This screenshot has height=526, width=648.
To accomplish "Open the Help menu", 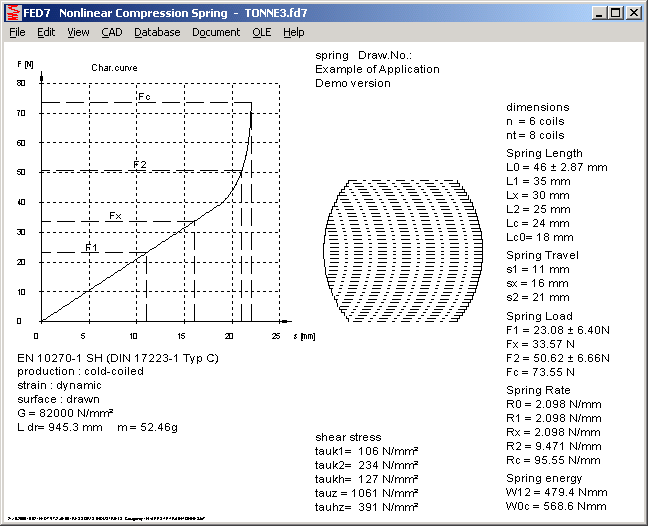I will pyautogui.click(x=293, y=32).
